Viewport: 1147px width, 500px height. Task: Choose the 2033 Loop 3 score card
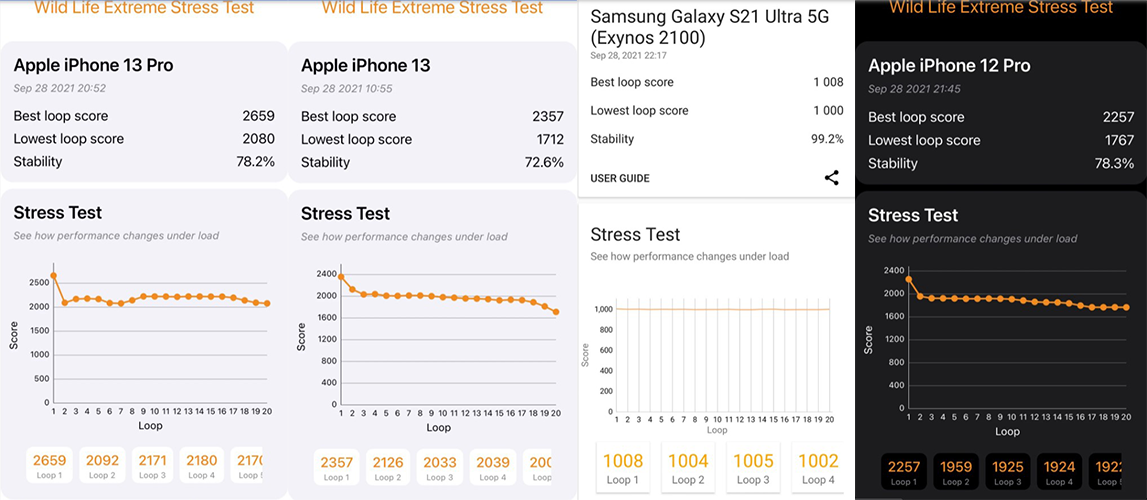[440, 467]
